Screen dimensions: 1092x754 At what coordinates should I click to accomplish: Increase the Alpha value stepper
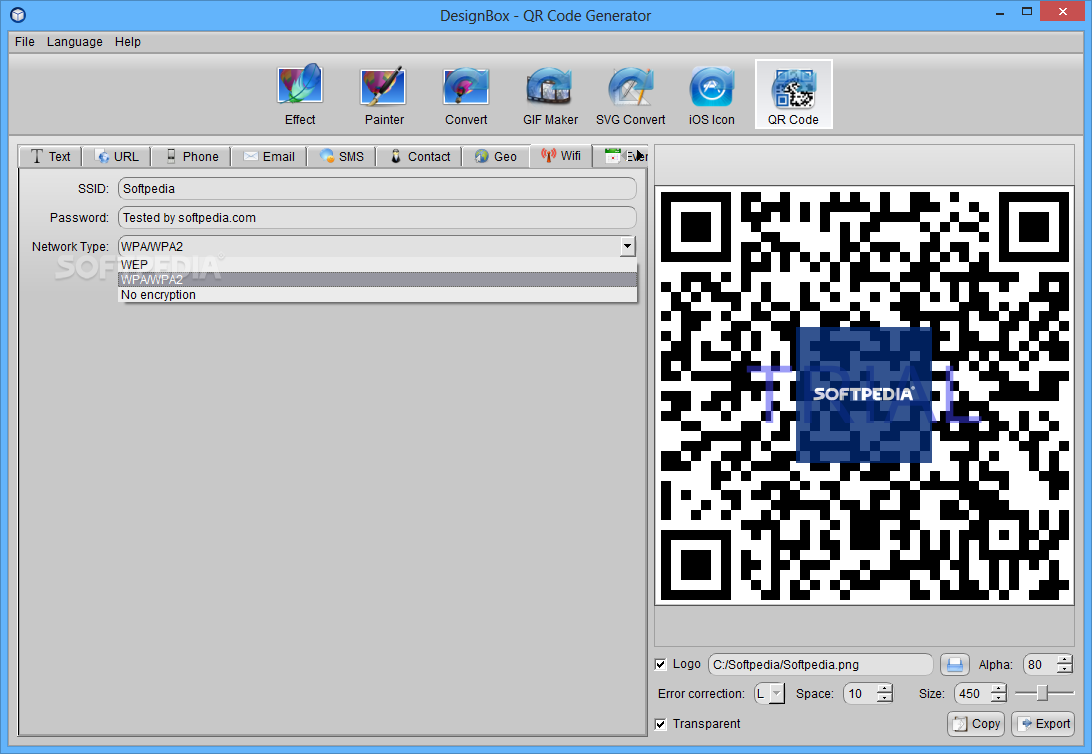click(1065, 659)
